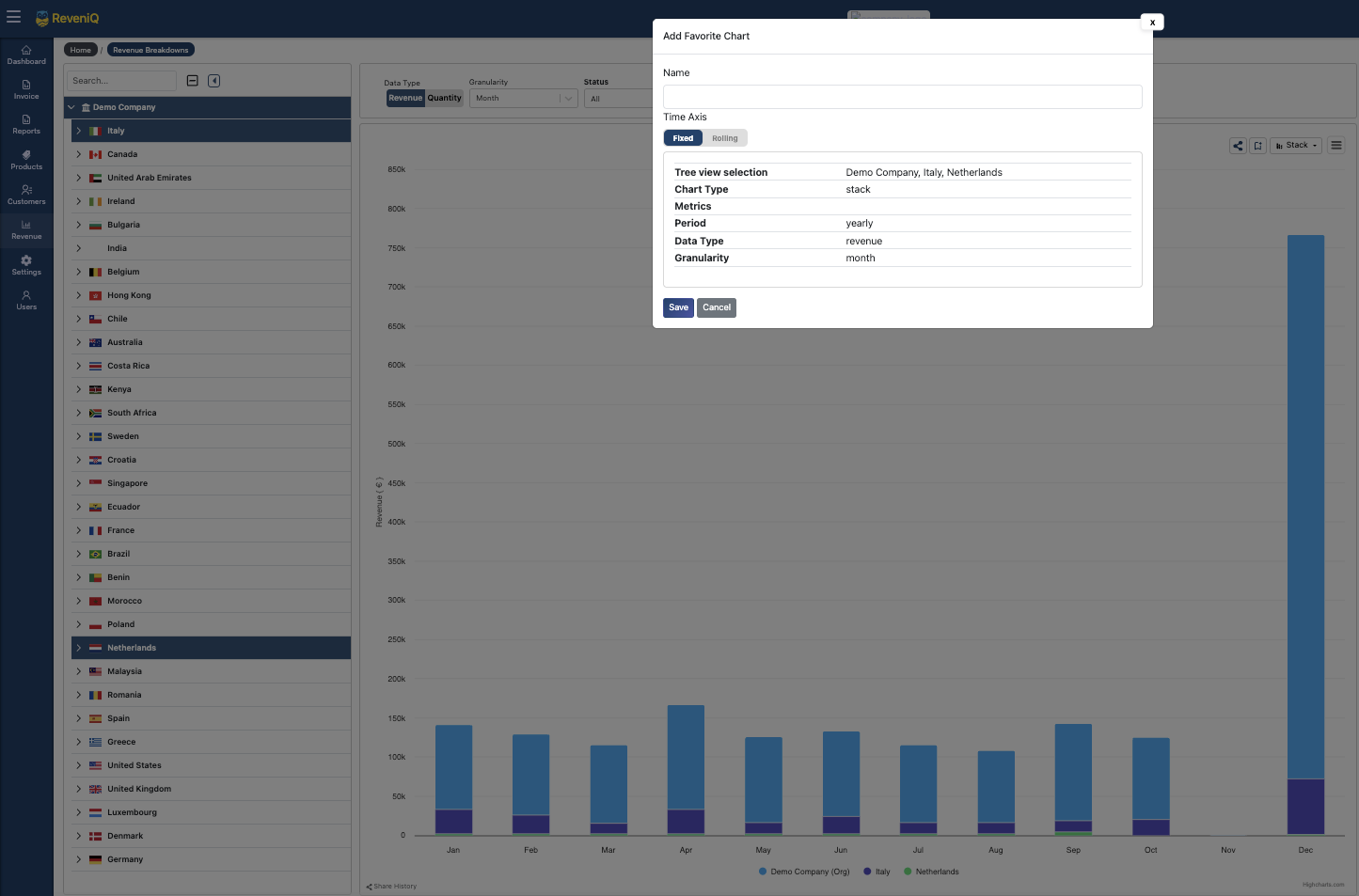Switch data type to Quantity
The width and height of the screenshot is (1359, 896).
[445, 98]
